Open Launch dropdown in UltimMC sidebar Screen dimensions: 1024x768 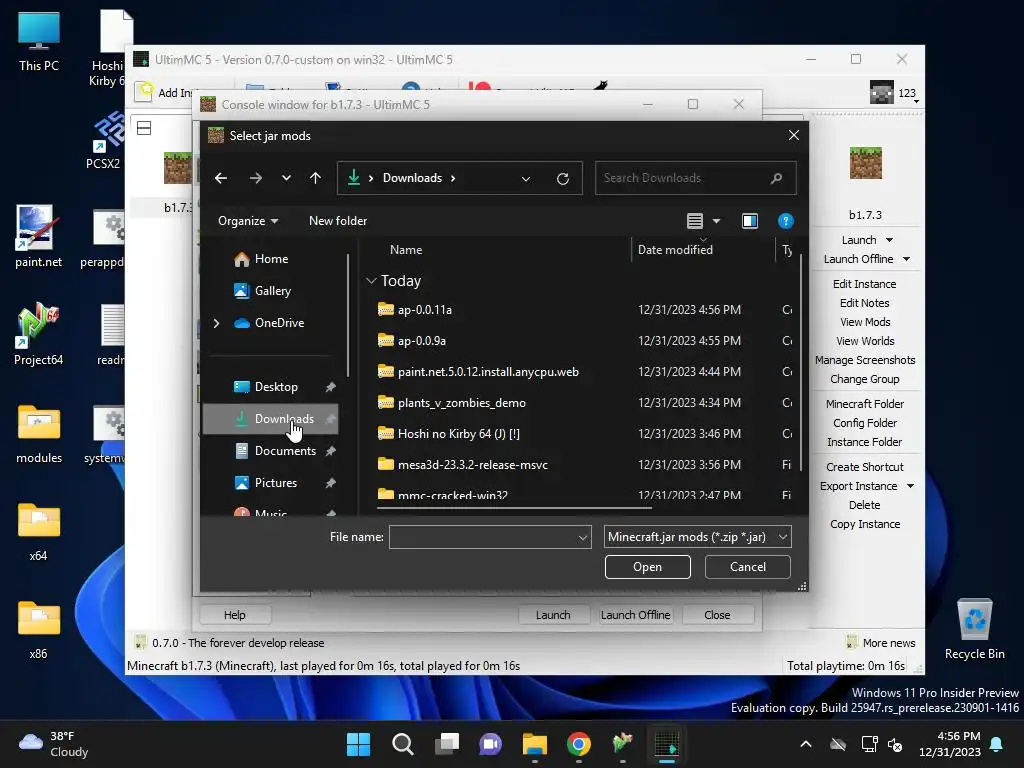coord(889,240)
